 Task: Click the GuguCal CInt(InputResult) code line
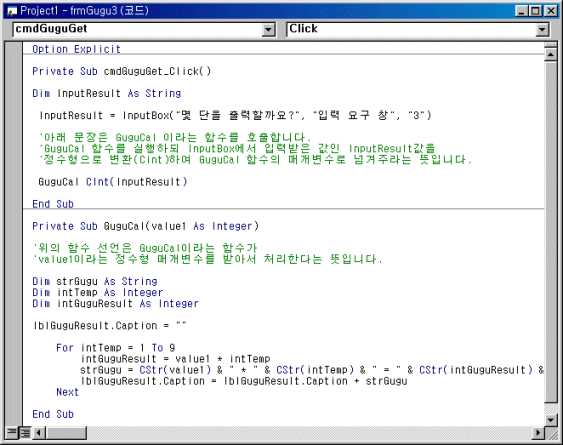point(113,182)
